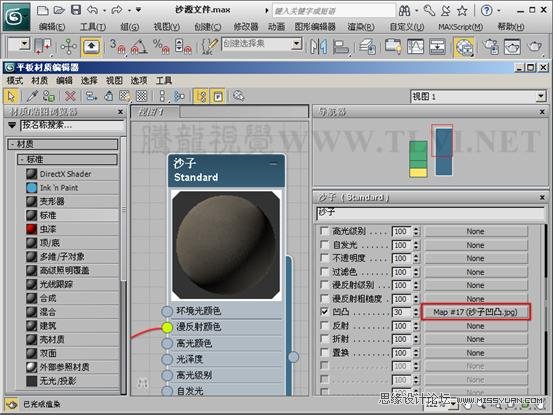The width and height of the screenshot is (553, 415).
Task: Uncheck the 凹凸 bump map checkbox
Action: click(324, 312)
